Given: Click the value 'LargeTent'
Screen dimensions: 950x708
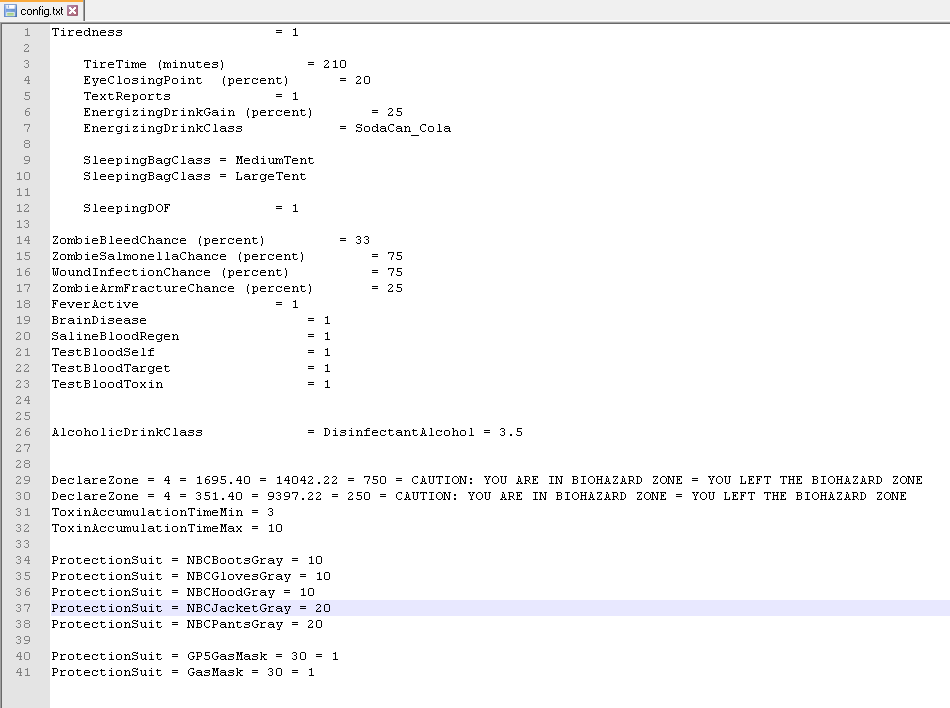Looking at the screenshot, I should pos(271,176).
